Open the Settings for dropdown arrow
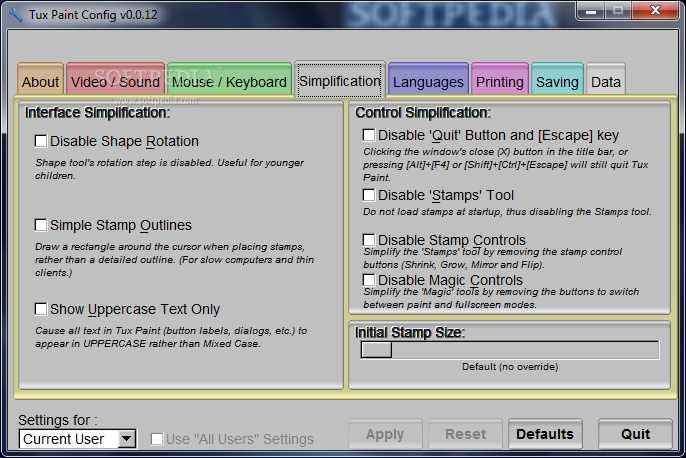The image size is (686, 458). (x=127, y=439)
